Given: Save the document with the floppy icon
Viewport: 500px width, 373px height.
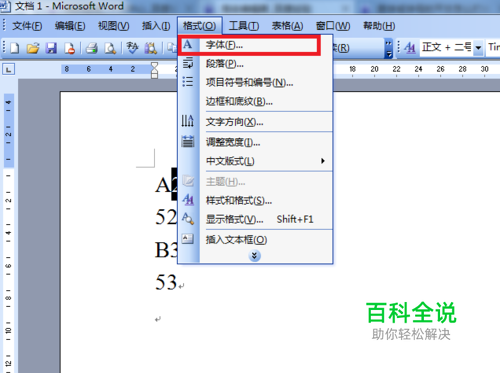Looking at the screenshot, I should [51, 48].
